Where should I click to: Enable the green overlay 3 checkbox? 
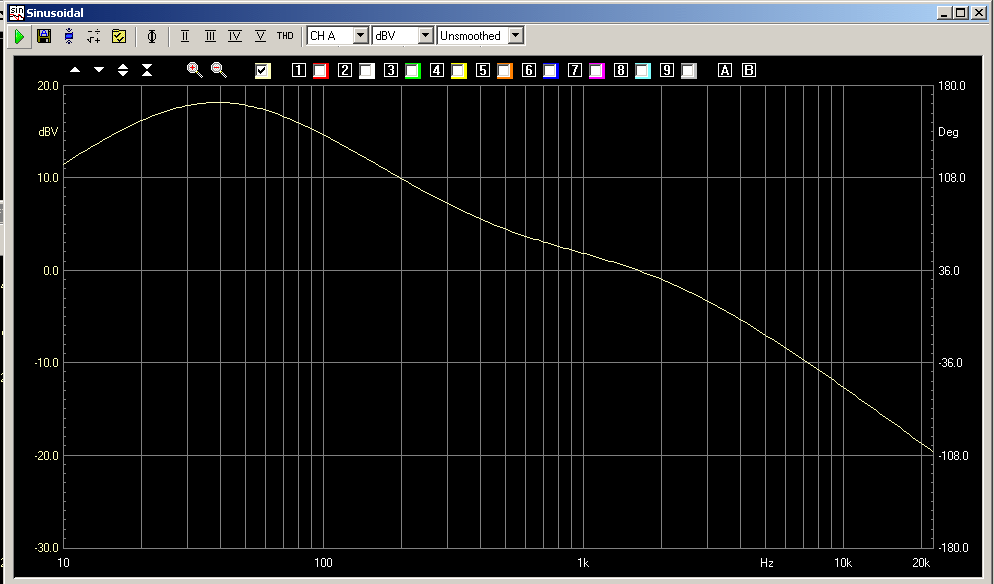pos(412,71)
